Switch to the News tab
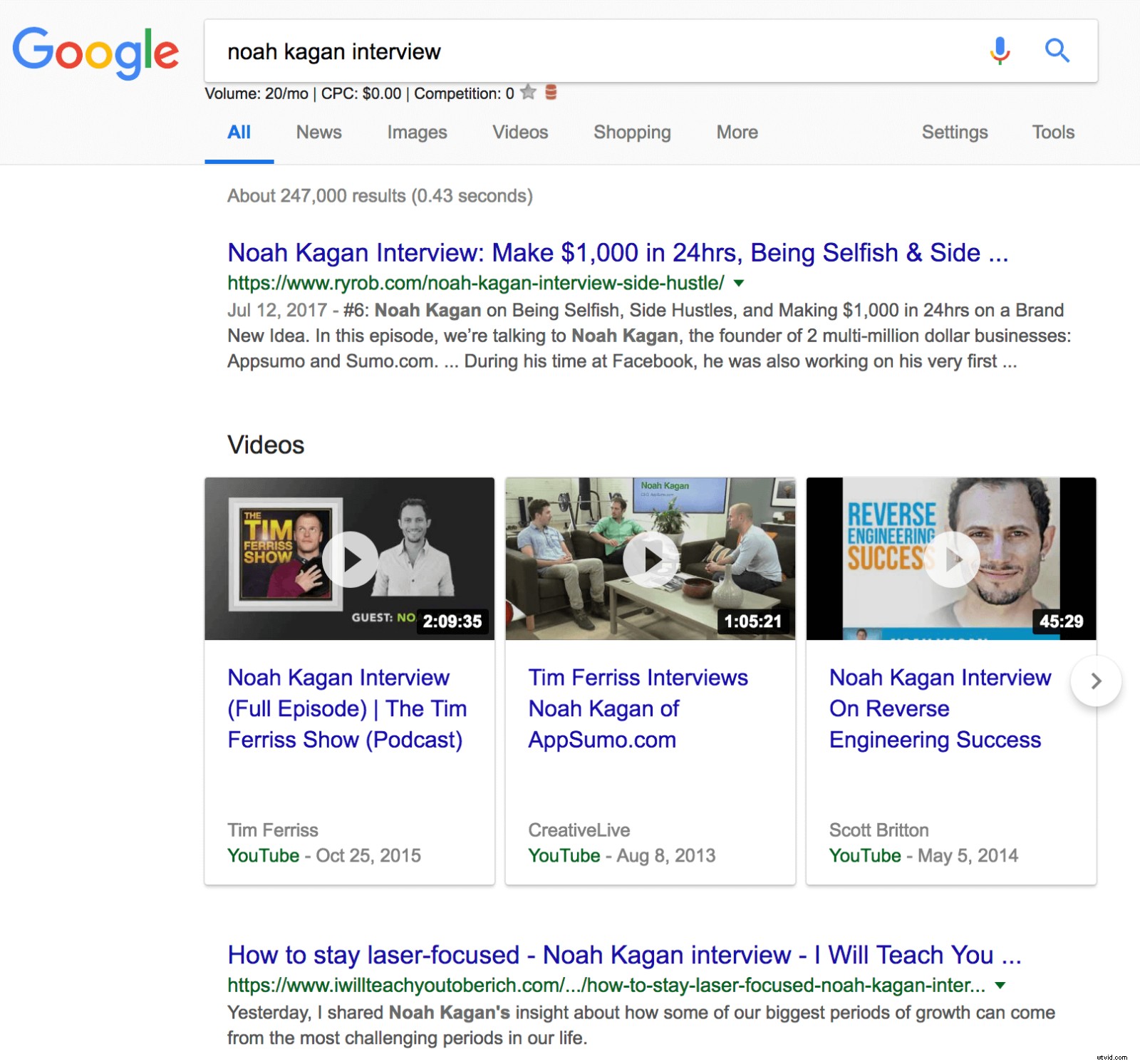Image resolution: width=1140 pixels, height=1064 pixels. point(318,133)
